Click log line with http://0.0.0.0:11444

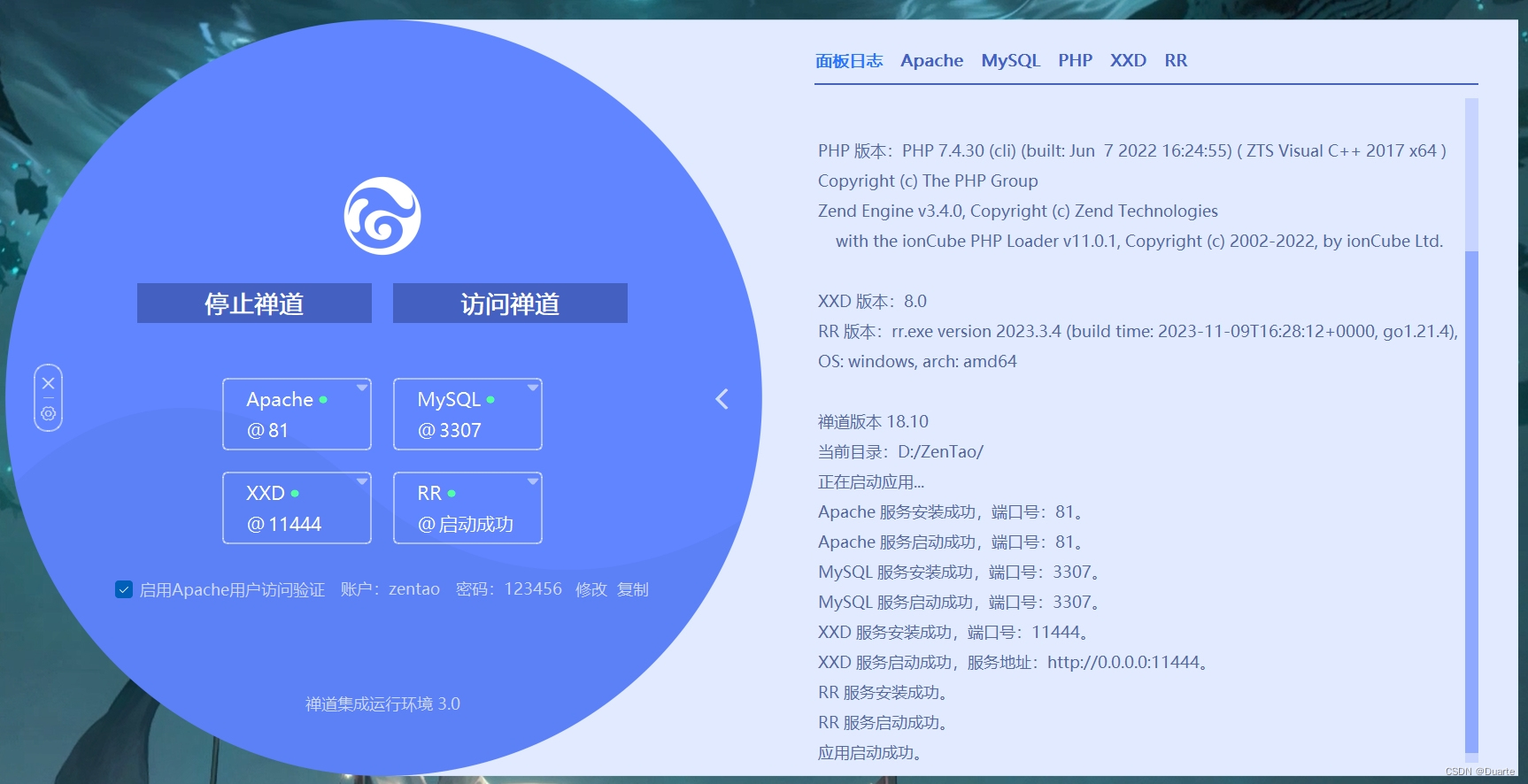point(1015,662)
